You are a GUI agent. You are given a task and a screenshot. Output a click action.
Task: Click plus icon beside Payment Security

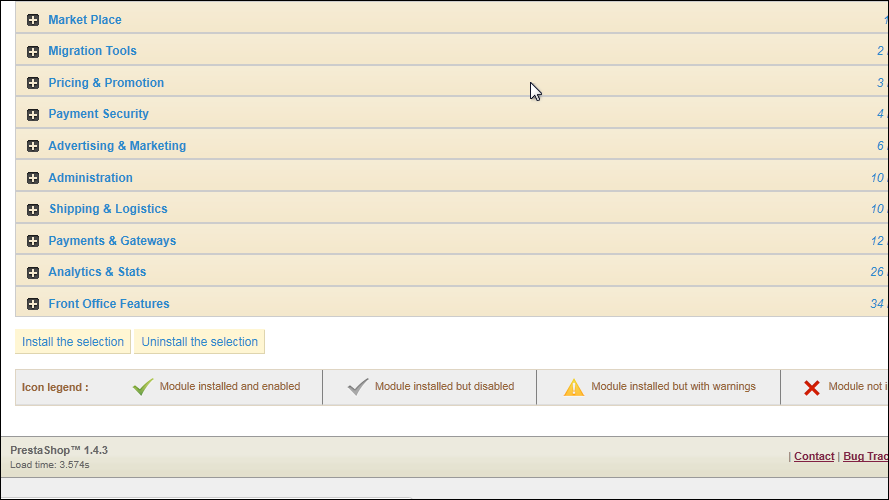tap(33, 114)
